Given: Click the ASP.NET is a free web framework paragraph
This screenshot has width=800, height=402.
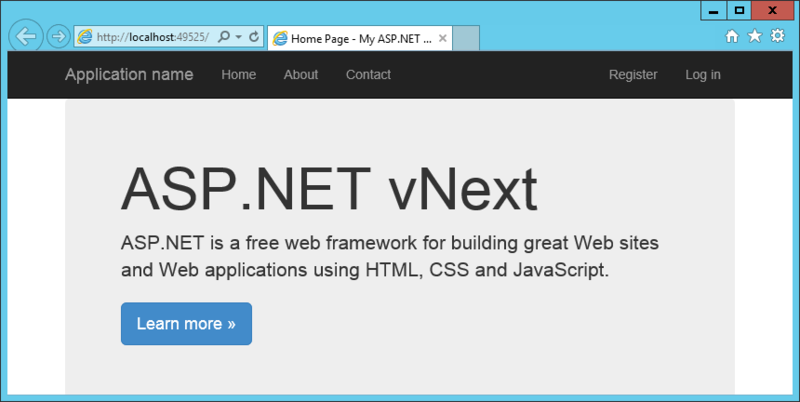Looking at the screenshot, I should click(x=390, y=256).
